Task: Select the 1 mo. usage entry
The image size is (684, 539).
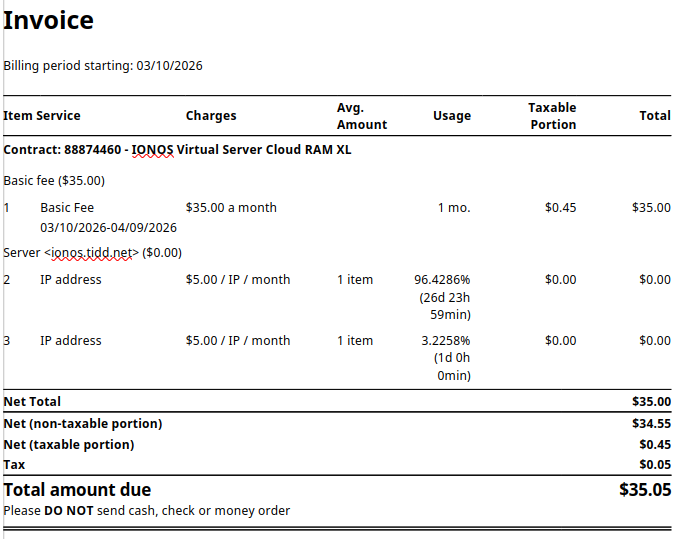Action: tap(453, 208)
